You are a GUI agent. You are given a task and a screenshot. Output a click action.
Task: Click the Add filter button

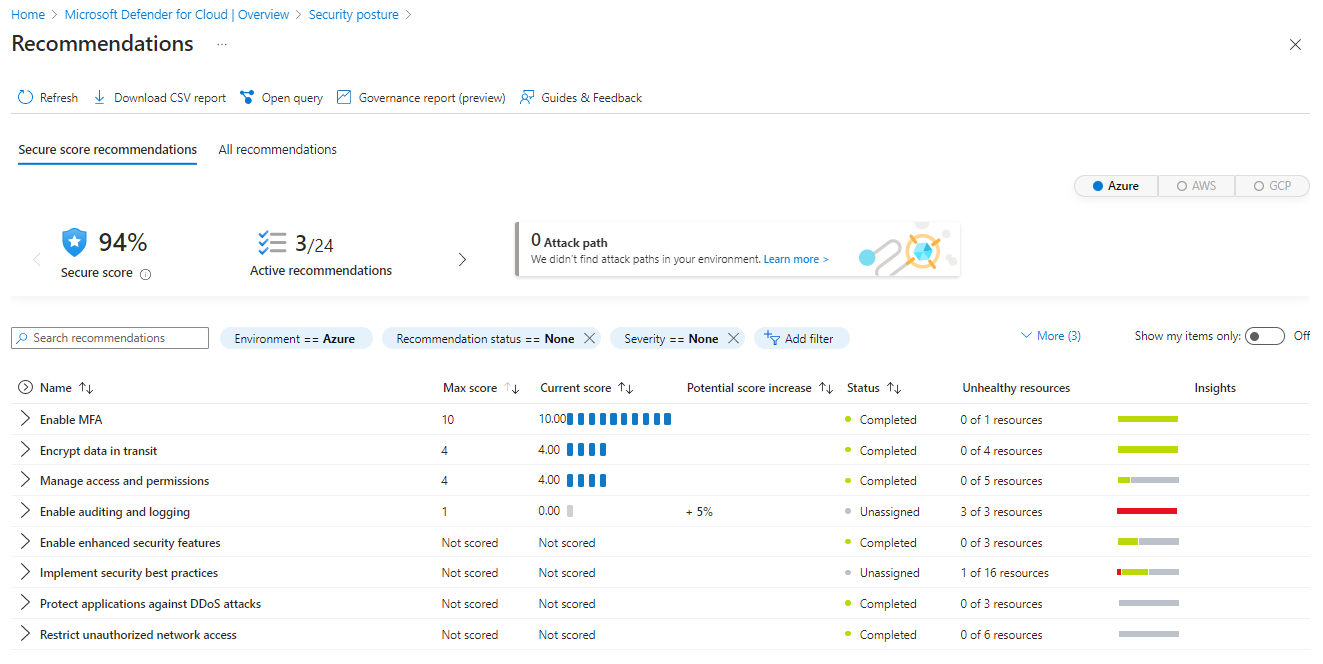pos(800,339)
